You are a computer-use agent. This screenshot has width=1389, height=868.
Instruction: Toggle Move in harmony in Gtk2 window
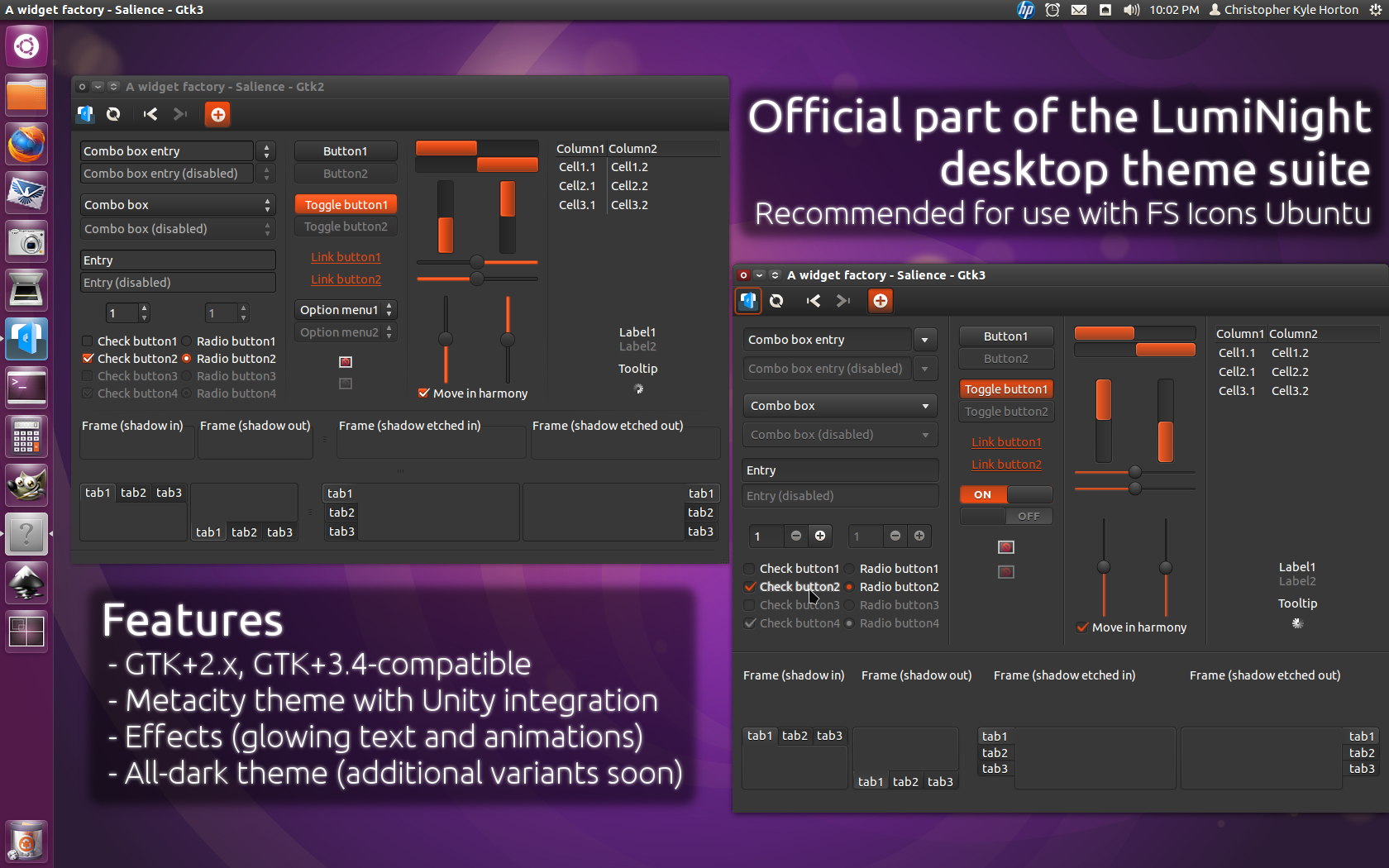473,393
